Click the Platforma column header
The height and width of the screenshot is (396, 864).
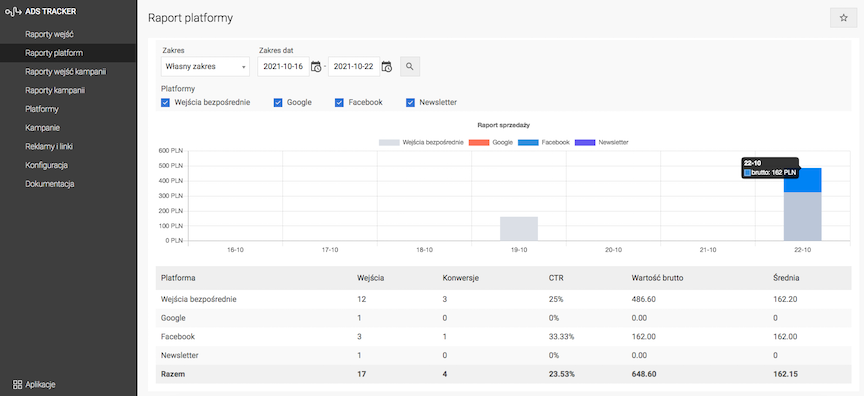click(178, 278)
